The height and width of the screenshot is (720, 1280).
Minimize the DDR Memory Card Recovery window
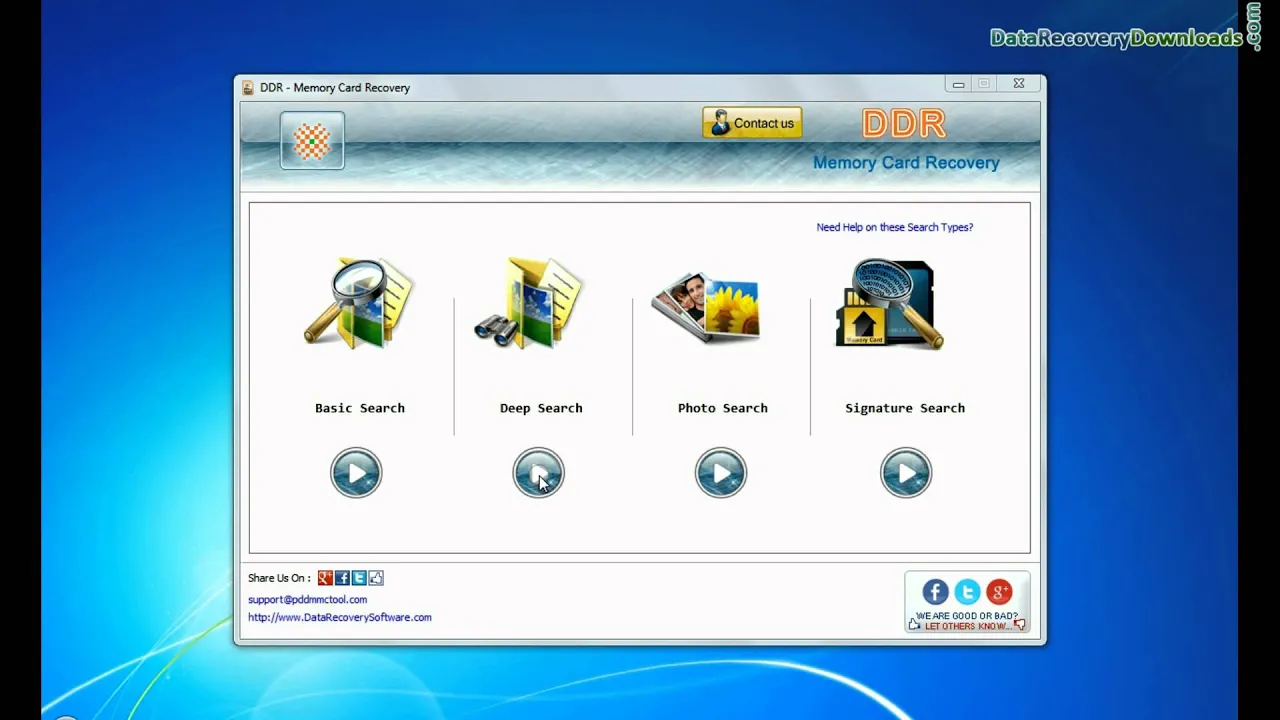[958, 84]
